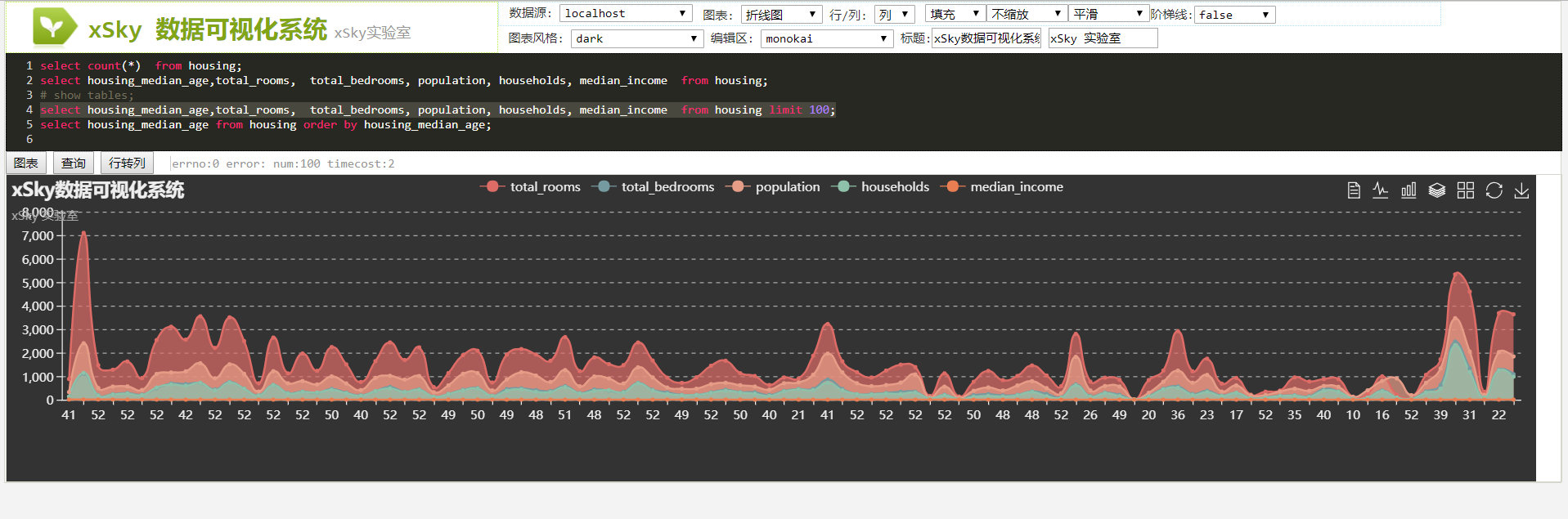The height and width of the screenshot is (519, 1568).
Task: Click the highlighted SQL line ending 'limit 100;'
Action: coord(438,110)
